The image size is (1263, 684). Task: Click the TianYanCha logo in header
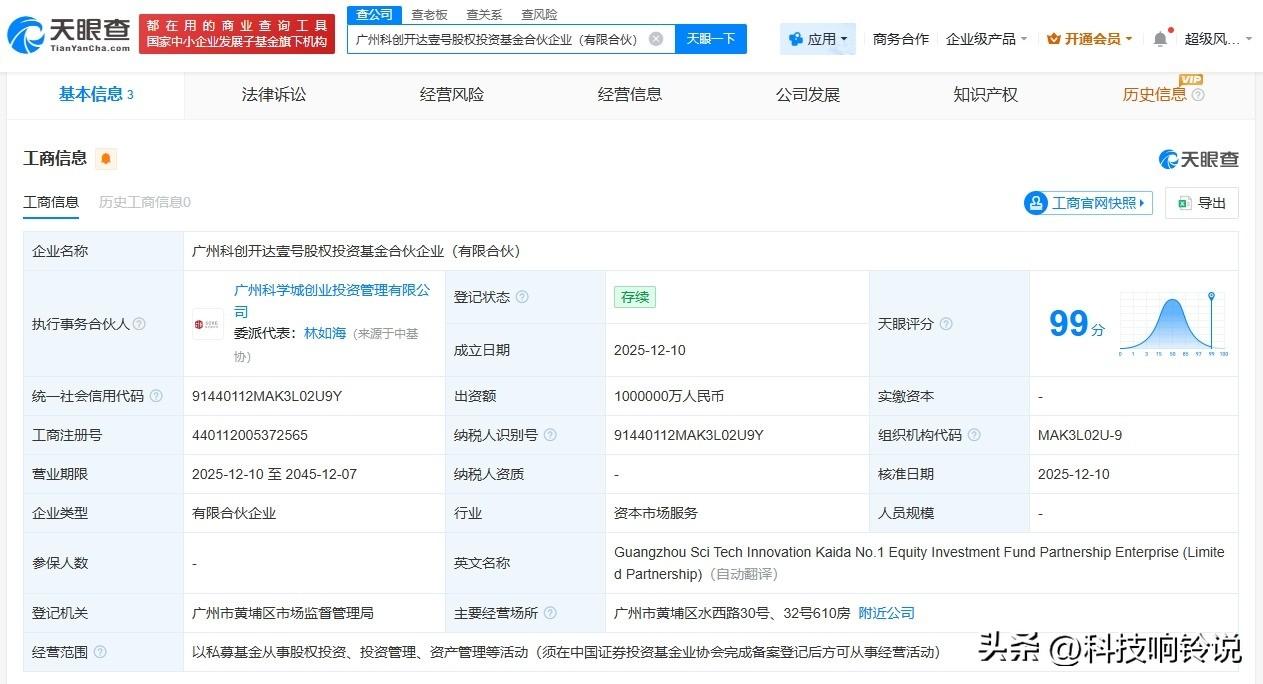tap(68, 34)
